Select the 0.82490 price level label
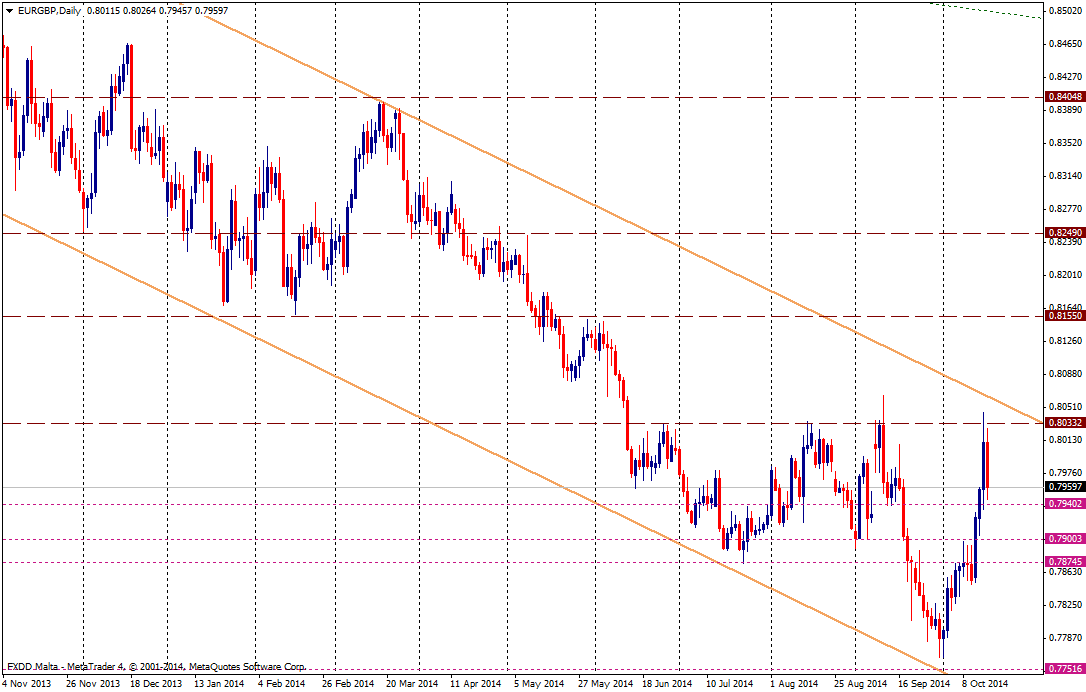The image size is (1086, 692). pyautogui.click(x=1064, y=232)
